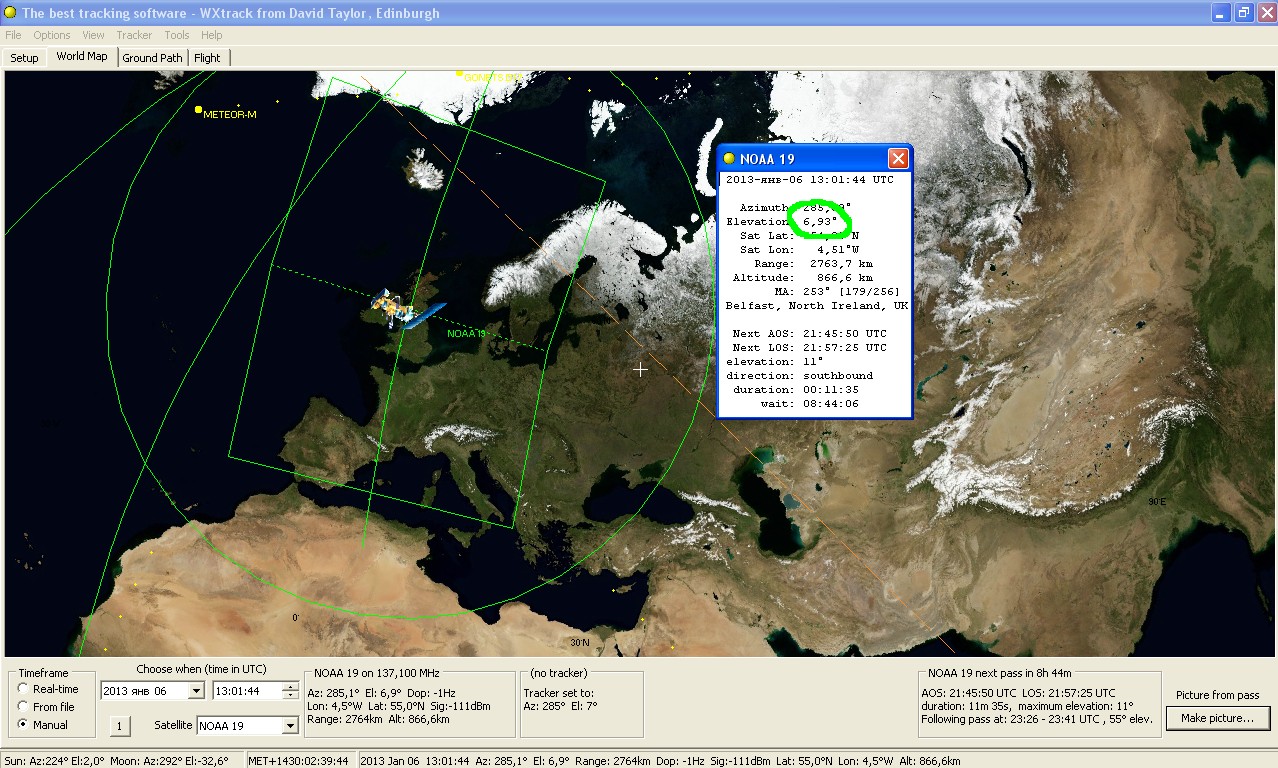This screenshot has width=1278, height=768.
Task: Expand the Satellite selection dropdown
Action: tap(290, 726)
